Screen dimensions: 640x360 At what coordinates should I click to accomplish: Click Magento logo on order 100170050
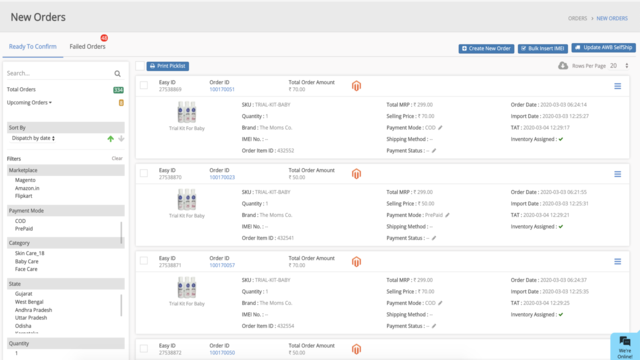356,349
